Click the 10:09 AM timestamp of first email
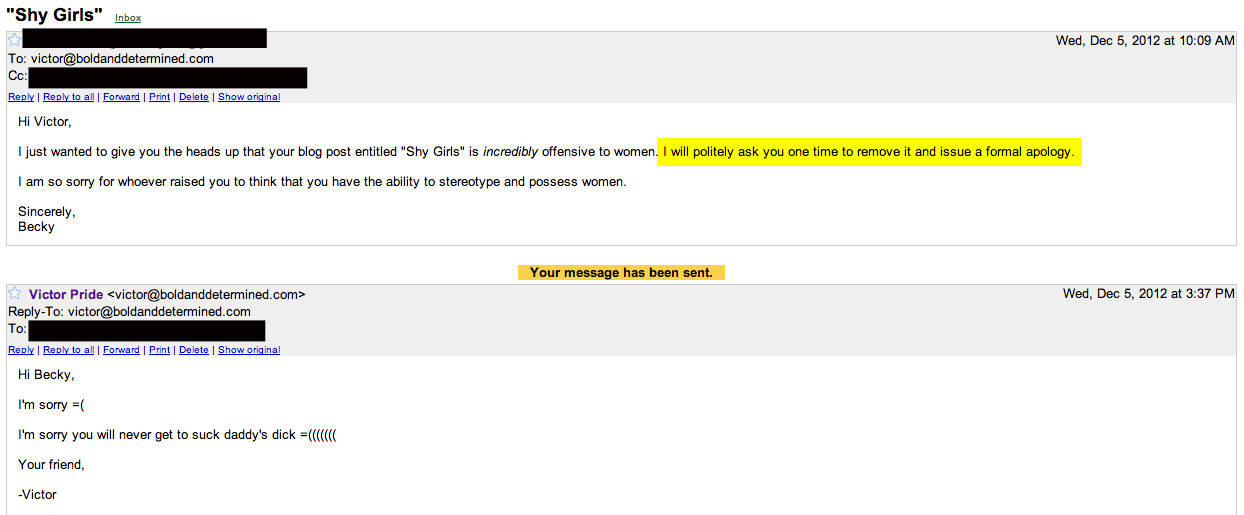Viewport: 1244px width, 515px height. [x=1145, y=41]
